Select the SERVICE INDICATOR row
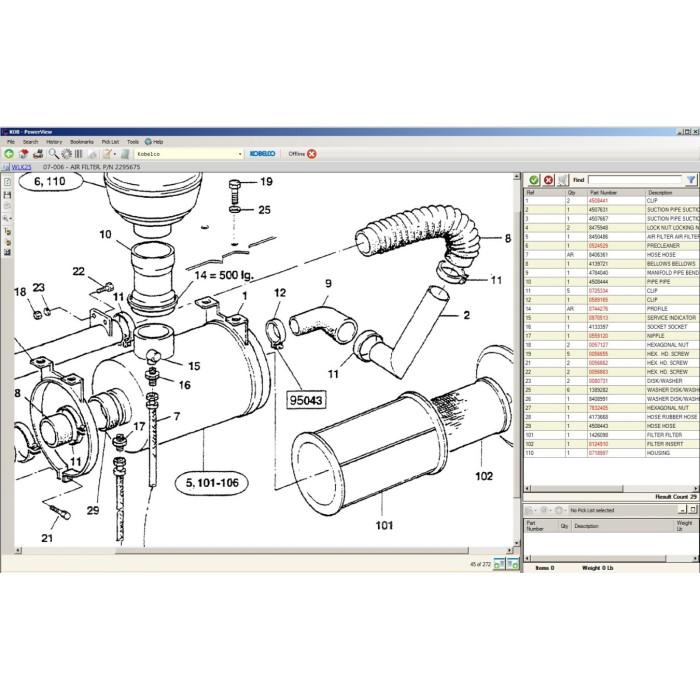This screenshot has height=700, width=700. click(612, 318)
